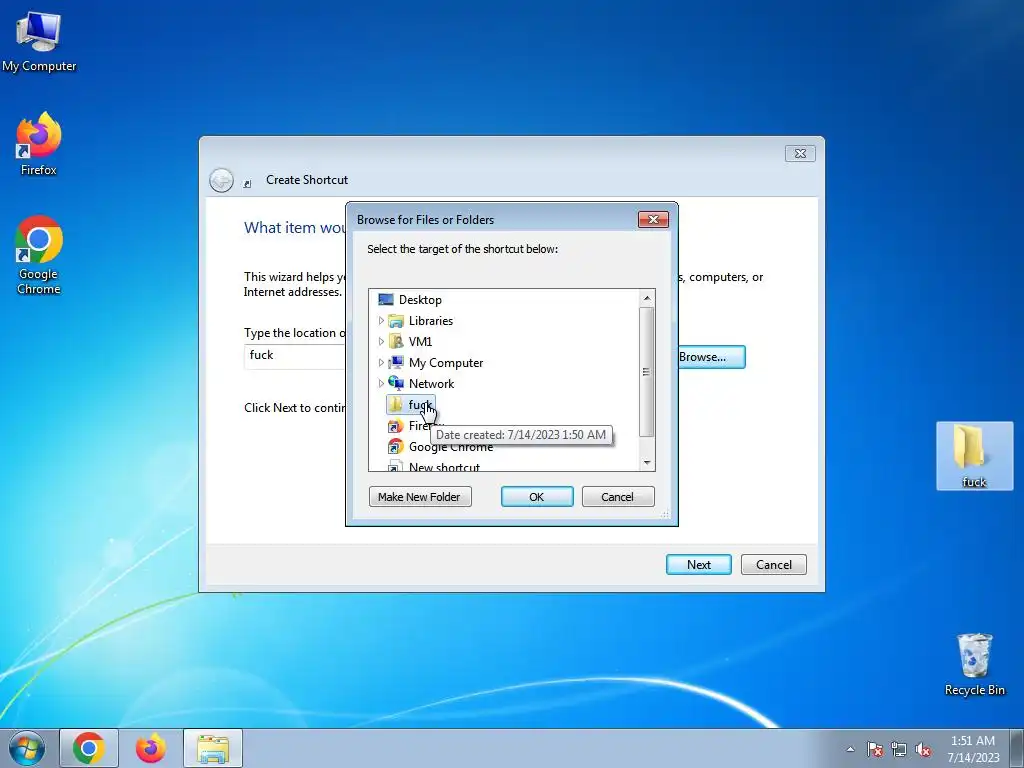1024x768 pixels.
Task: Expand the VM1 node arrow
Action: [x=381, y=342]
